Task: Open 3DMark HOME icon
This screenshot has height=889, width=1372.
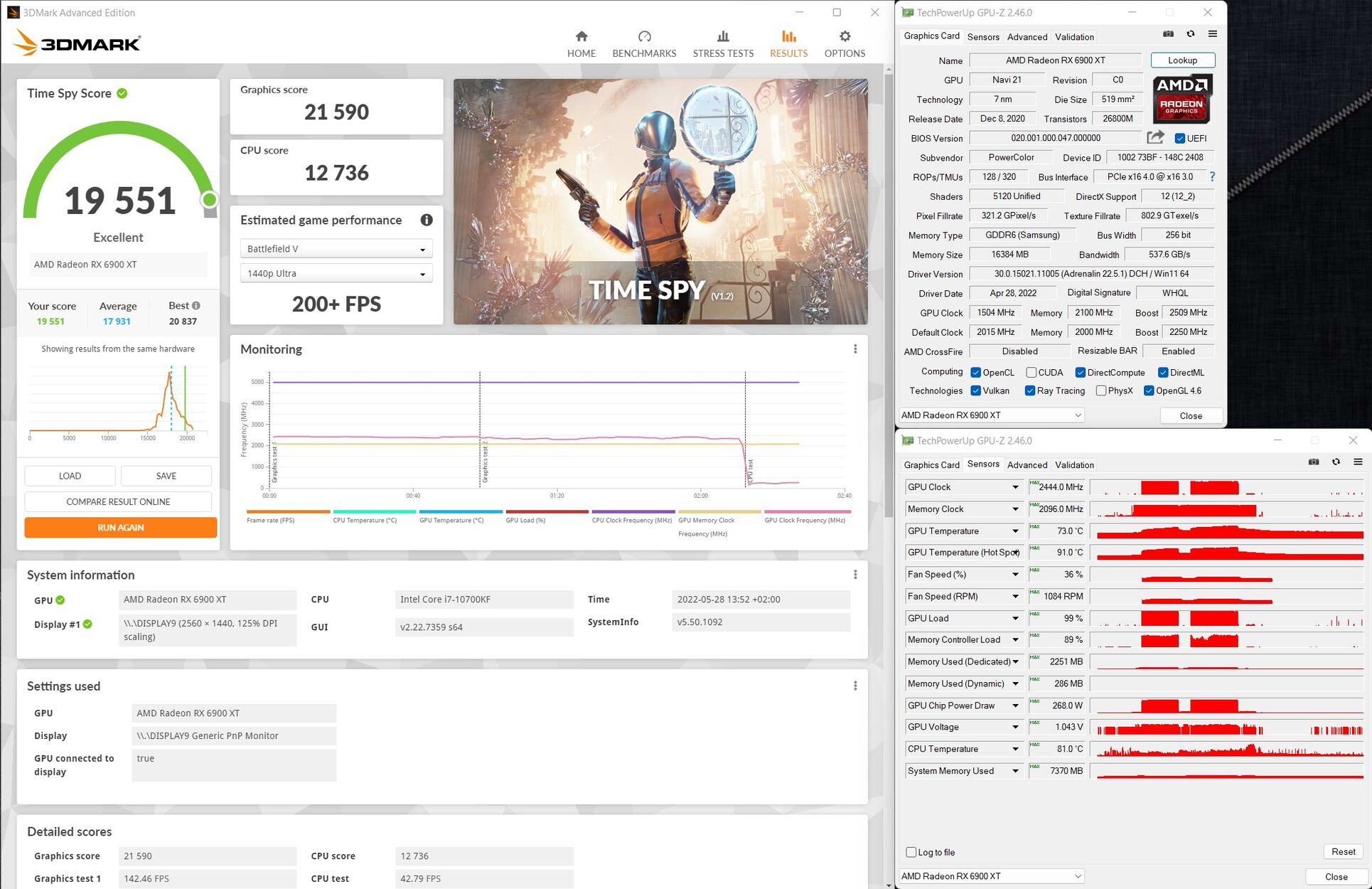Action: click(x=582, y=36)
